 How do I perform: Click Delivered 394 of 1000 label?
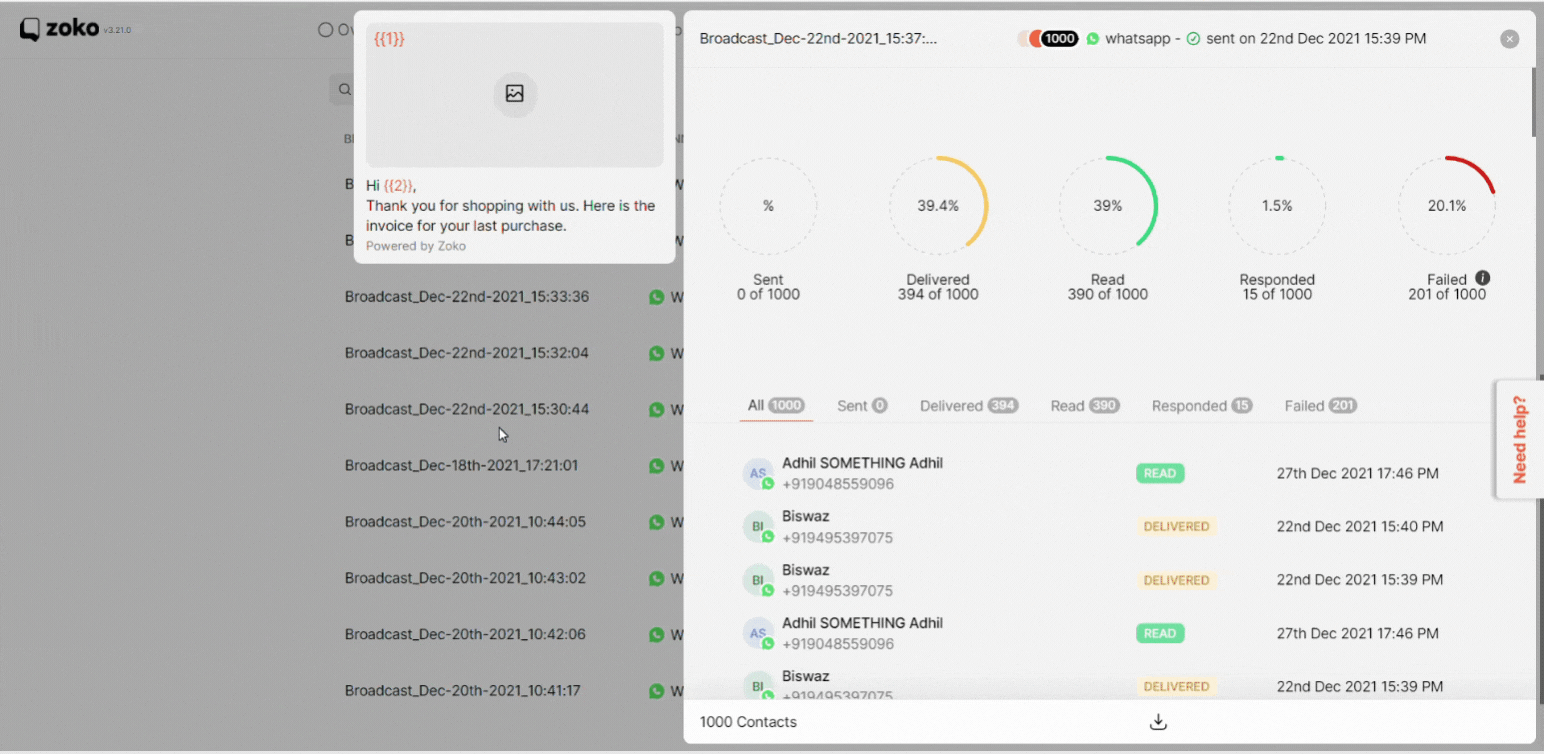pos(938,287)
